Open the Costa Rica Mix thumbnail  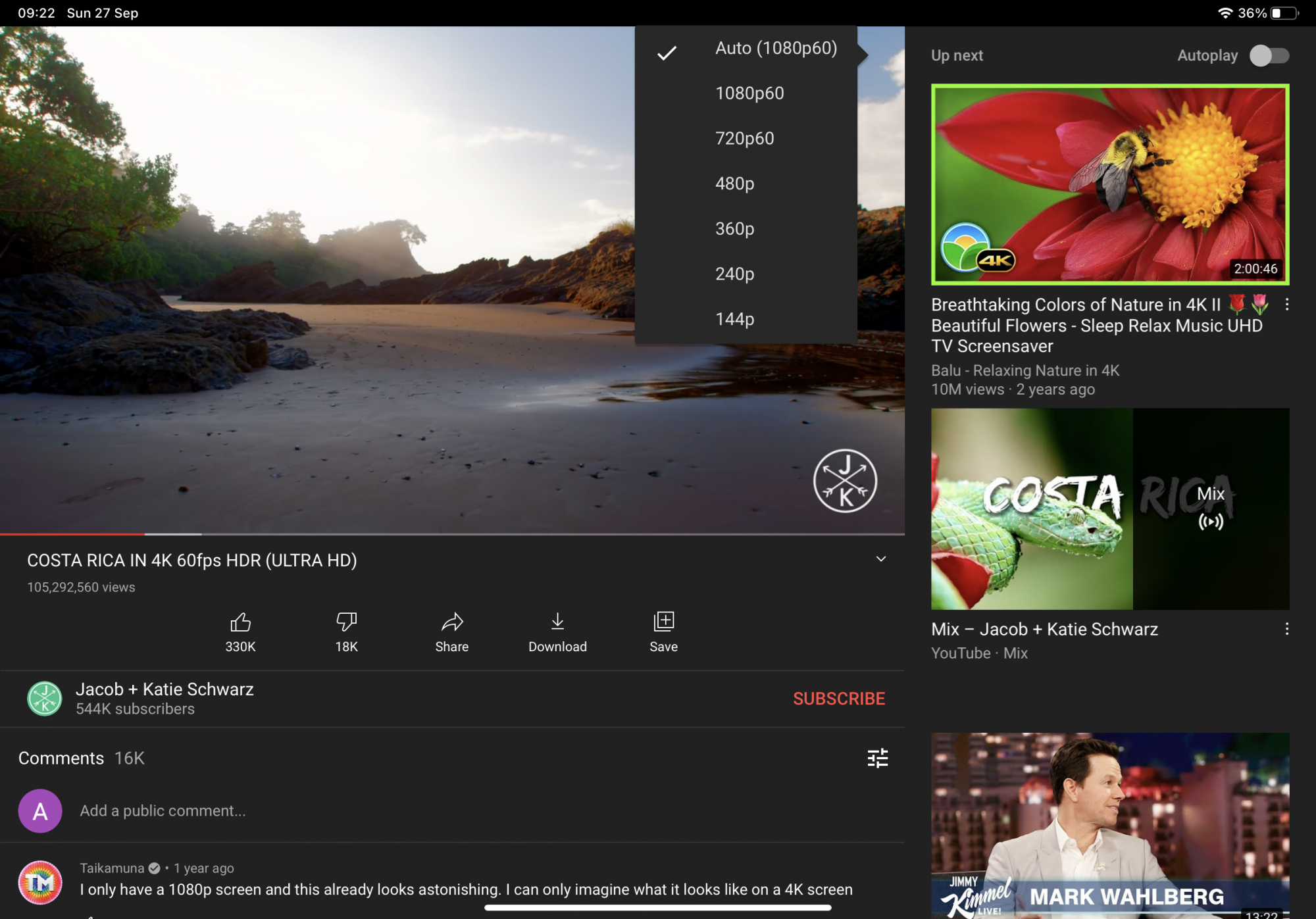pyautogui.click(x=1110, y=509)
